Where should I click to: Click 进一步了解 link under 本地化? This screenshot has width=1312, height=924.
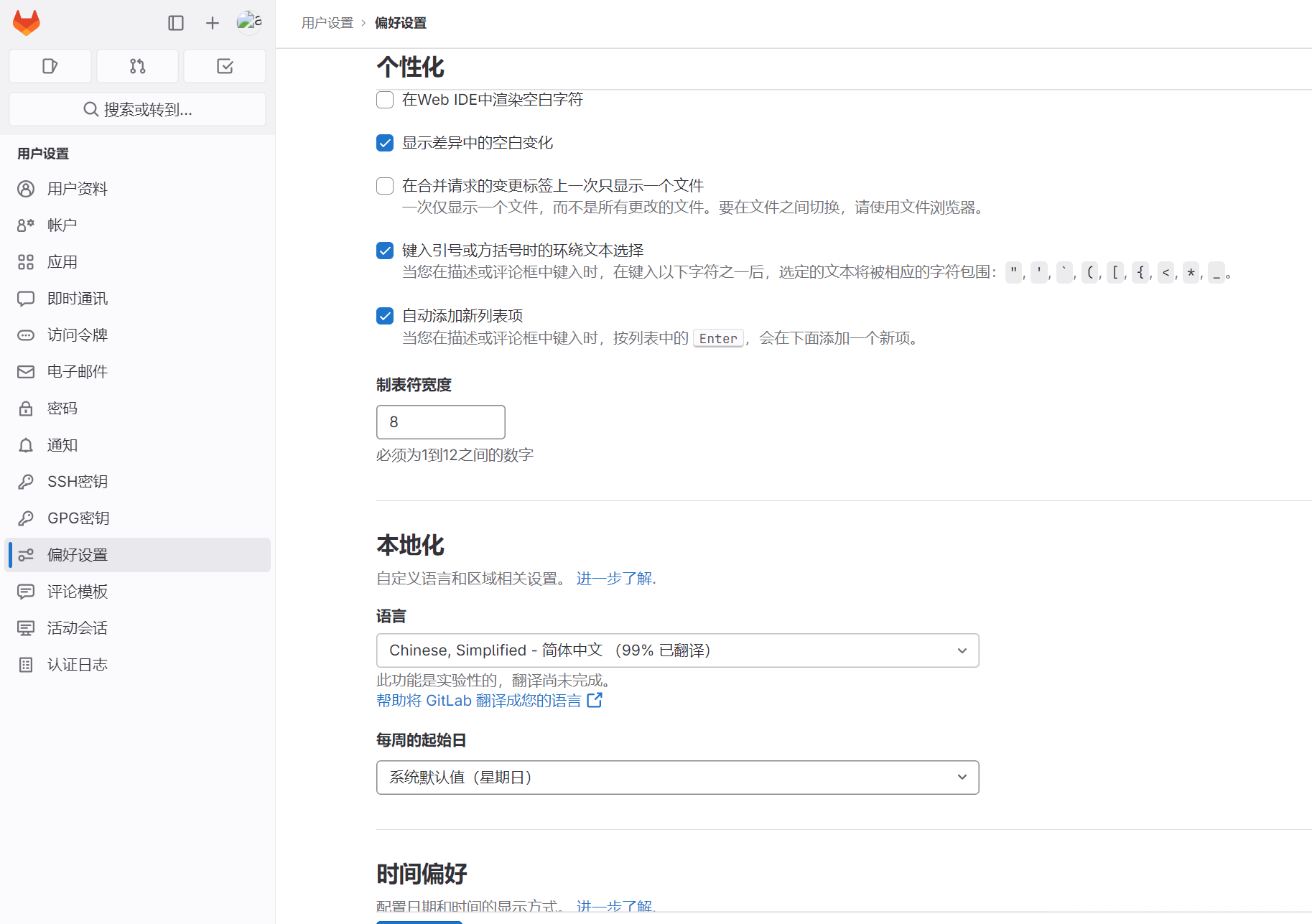[x=614, y=579]
